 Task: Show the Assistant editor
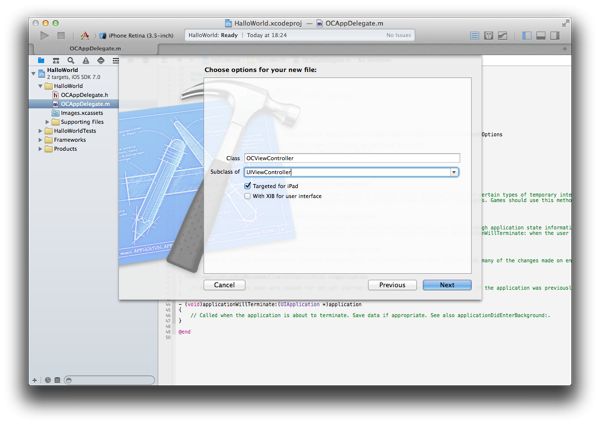489,36
